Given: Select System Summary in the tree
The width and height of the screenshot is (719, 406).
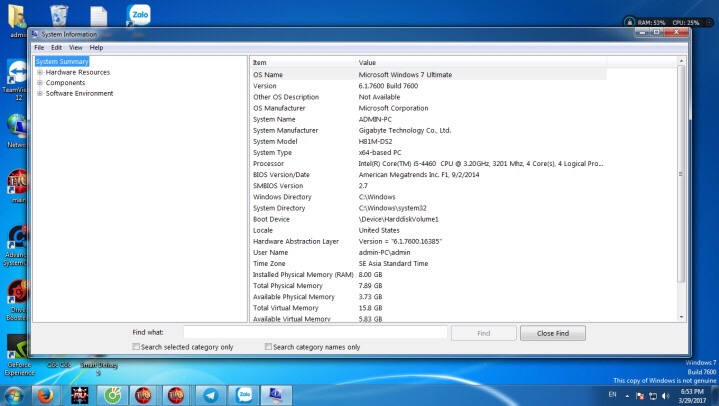Looking at the screenshot, I should pos(62,61).
